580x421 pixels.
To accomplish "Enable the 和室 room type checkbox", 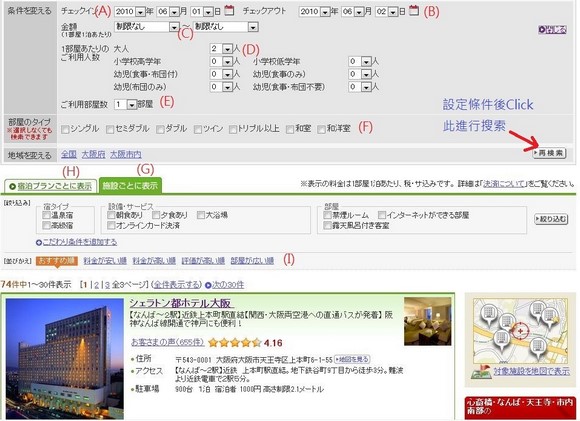I will (290, 129).
